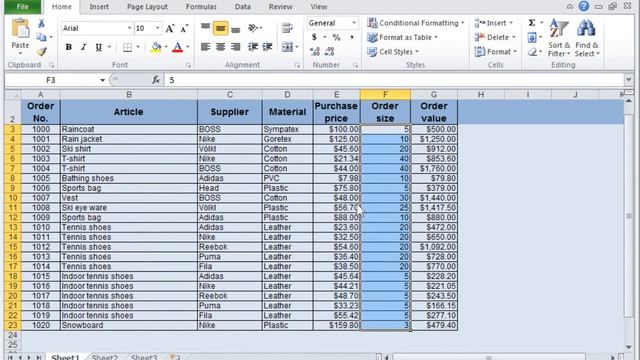Click the AutoSum sigma icon
This screenshot has width=640, height=360.
[x=532, y=23]
